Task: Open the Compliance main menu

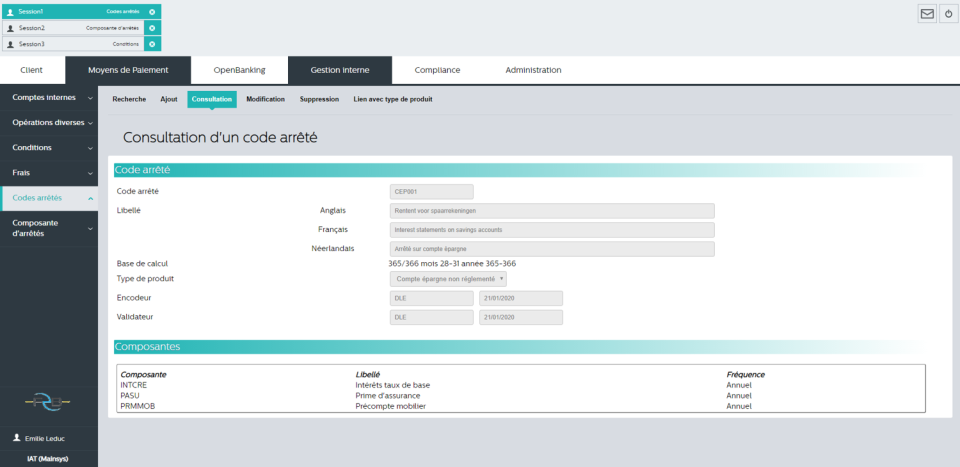Action: click(438, 70)
